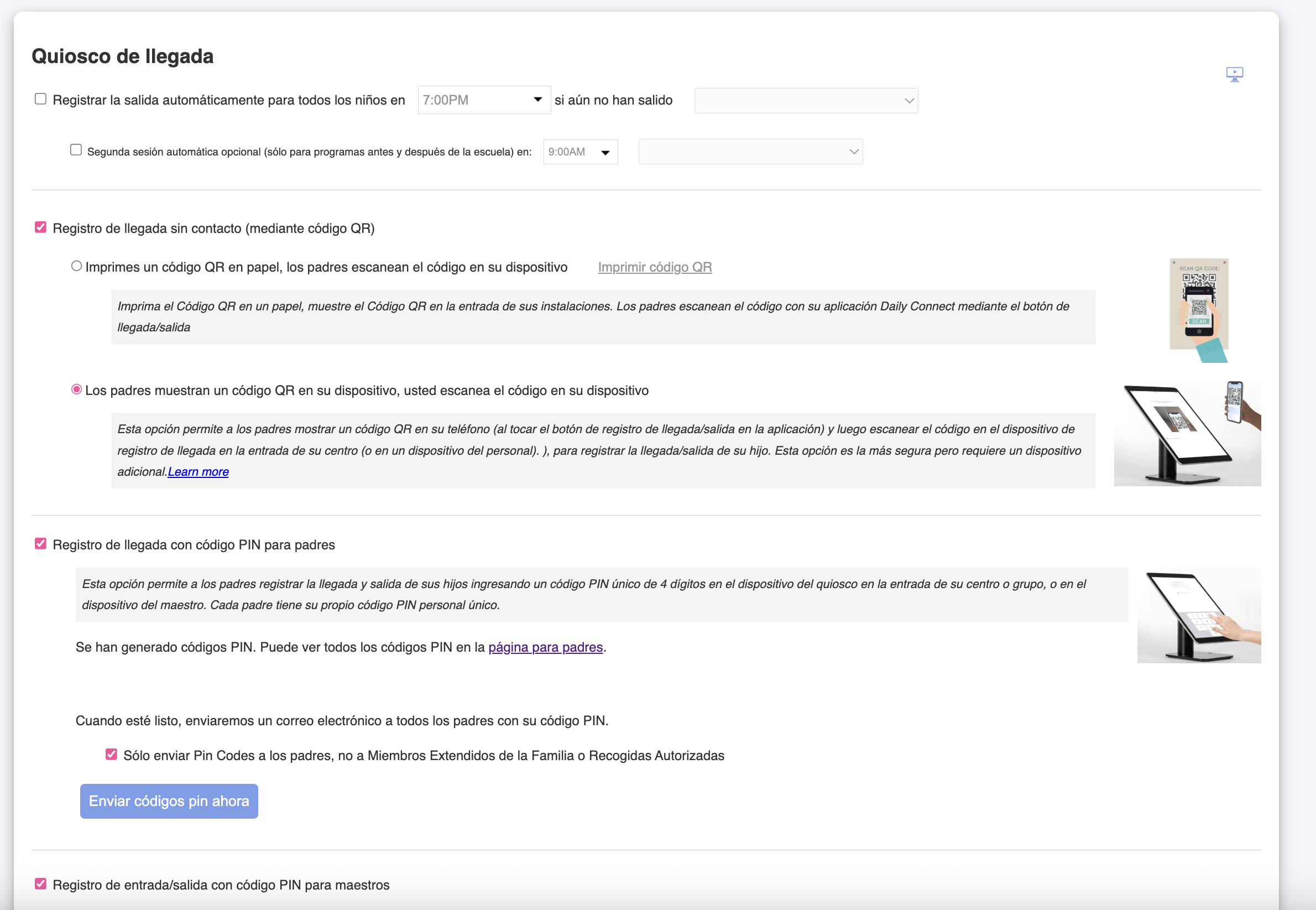
Task: Toggle teacher PIN code sign-in checkbox
Action: pos(40,884)
